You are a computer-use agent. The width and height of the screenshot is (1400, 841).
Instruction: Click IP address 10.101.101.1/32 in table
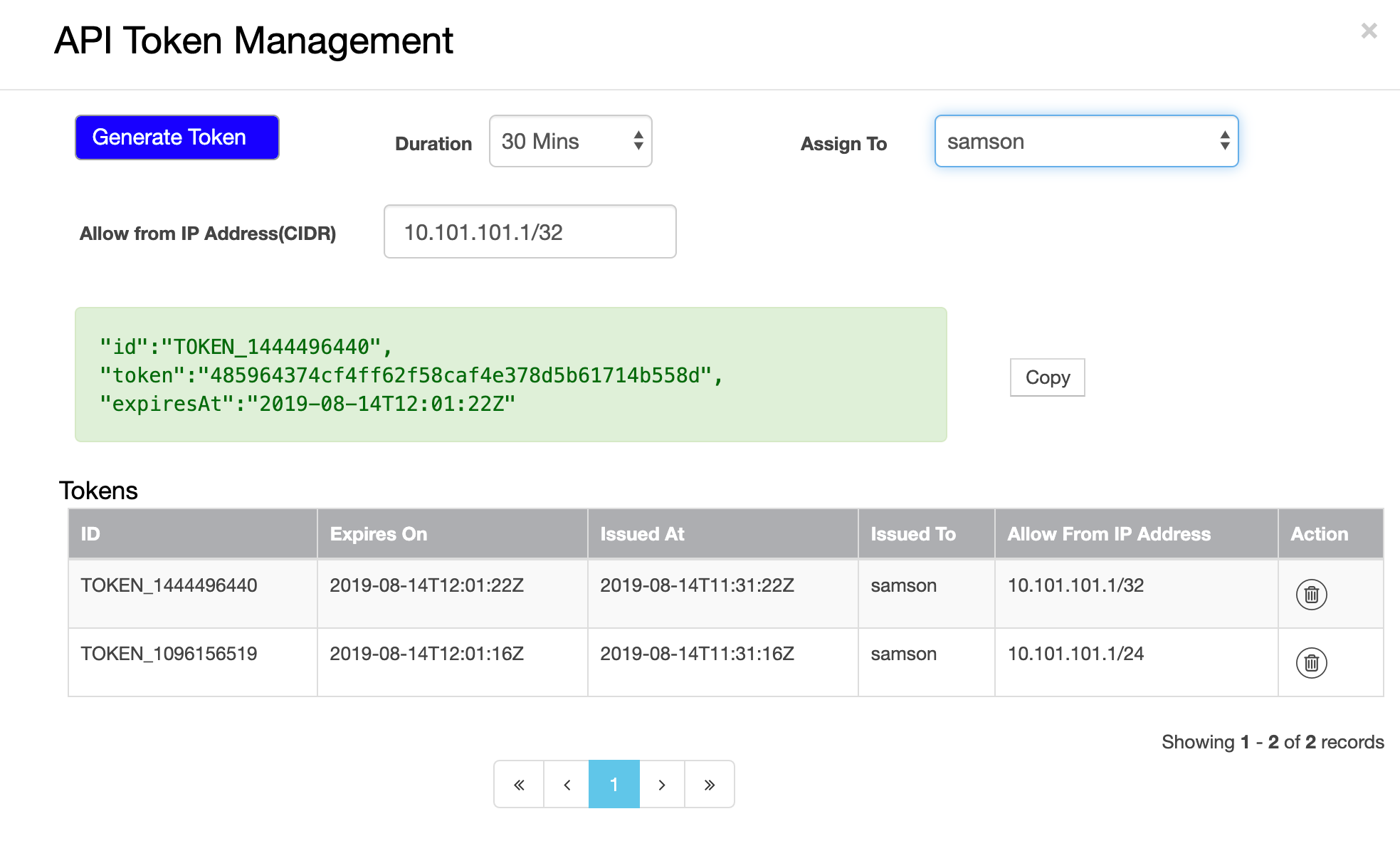click(1076, 585)
